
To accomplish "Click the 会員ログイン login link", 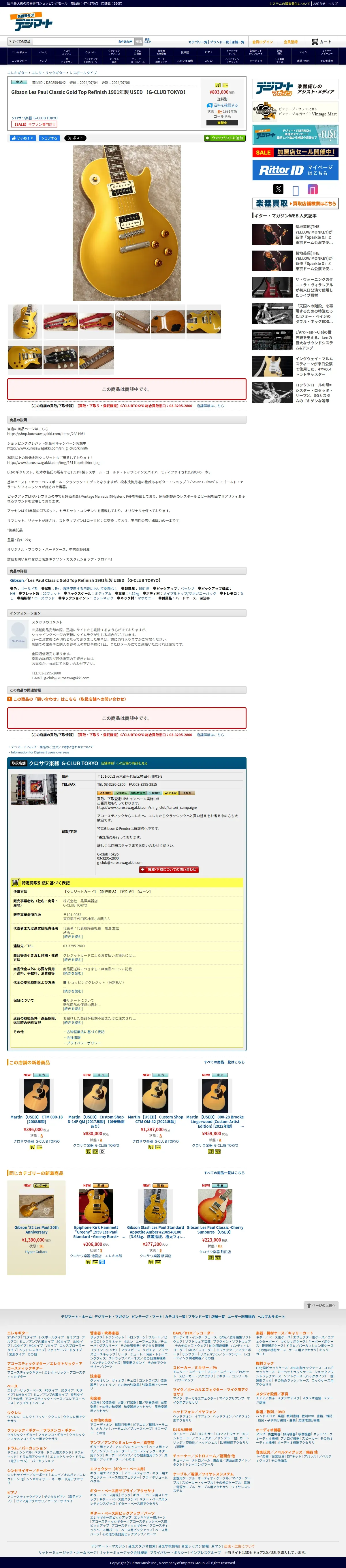I will [x=263, y=42].
